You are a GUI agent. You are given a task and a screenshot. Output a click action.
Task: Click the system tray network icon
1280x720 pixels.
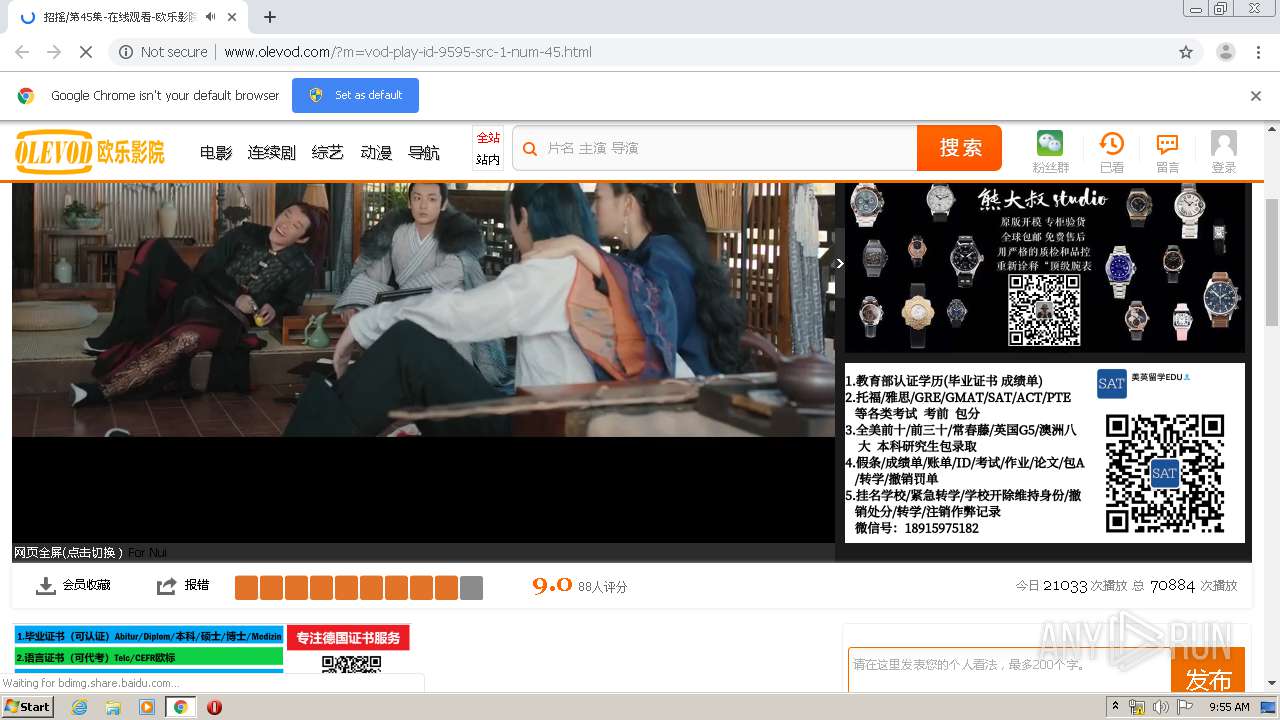coord(1137,707)
